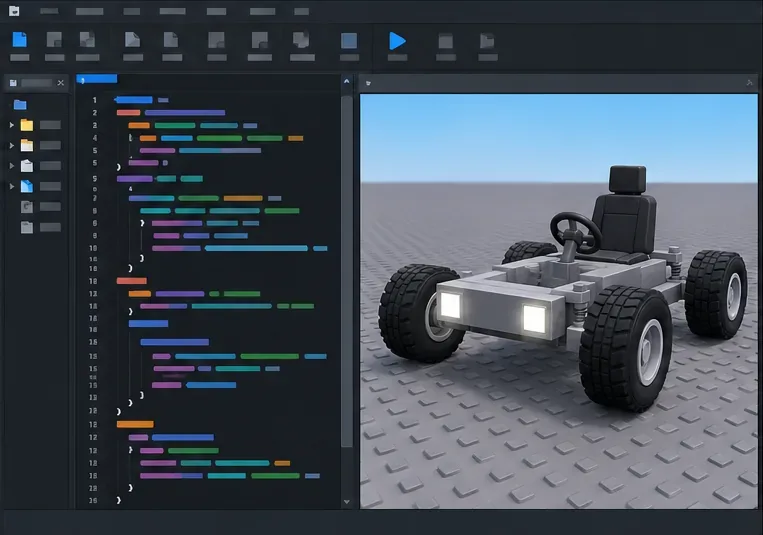Select the yellow folder icon in the explorer

pos(27,125)
